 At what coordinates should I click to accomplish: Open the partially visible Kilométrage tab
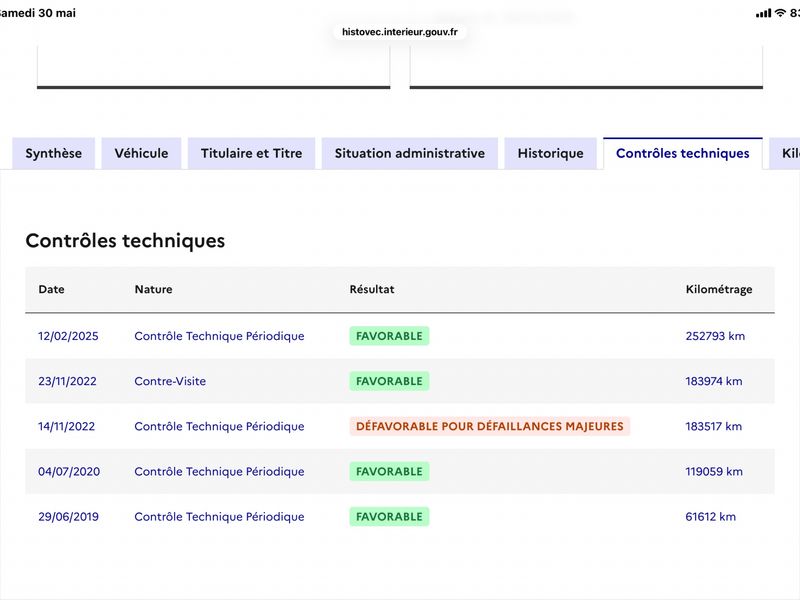click(x=786, y=153)
